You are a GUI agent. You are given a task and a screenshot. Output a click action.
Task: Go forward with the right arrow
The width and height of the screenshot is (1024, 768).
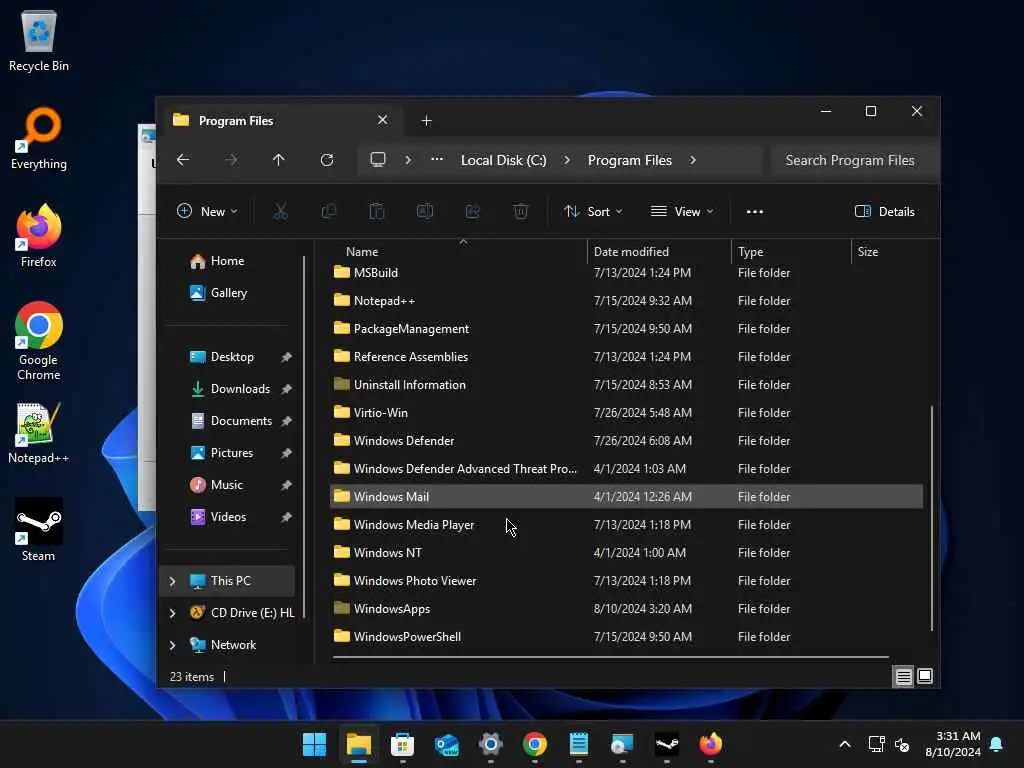(231, 160)
